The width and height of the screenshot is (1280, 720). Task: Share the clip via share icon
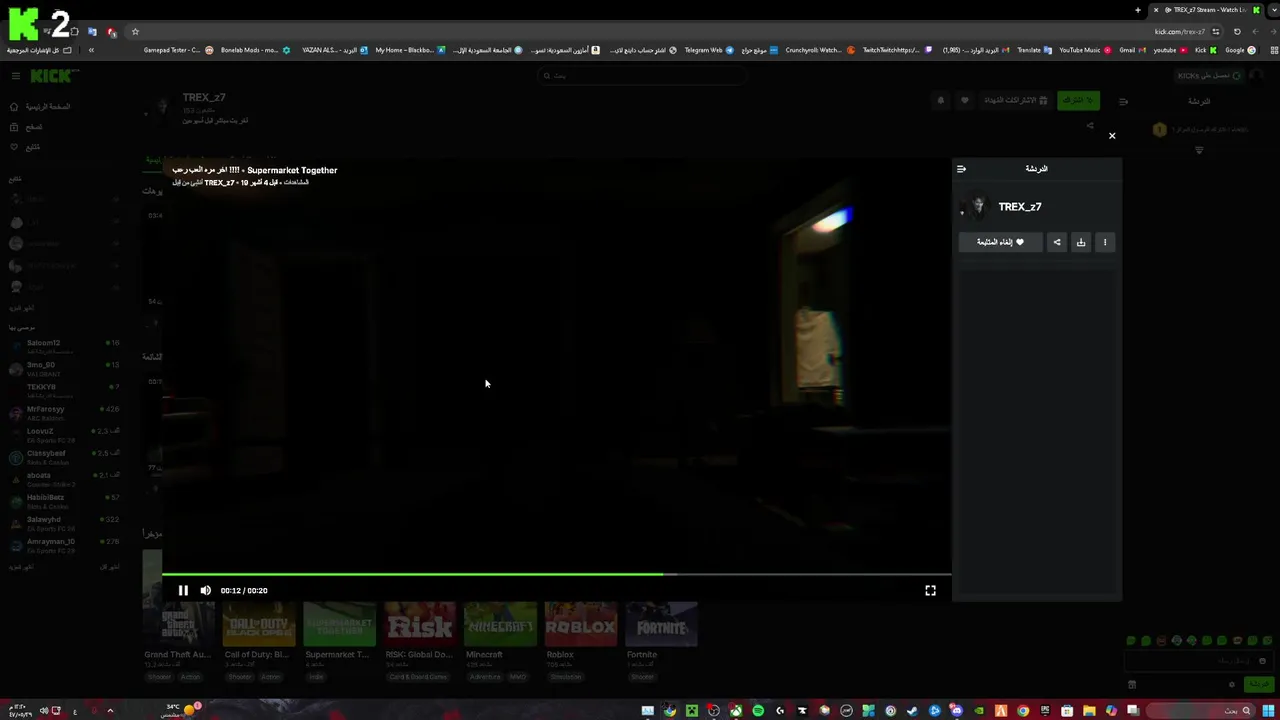[1057, 242]
